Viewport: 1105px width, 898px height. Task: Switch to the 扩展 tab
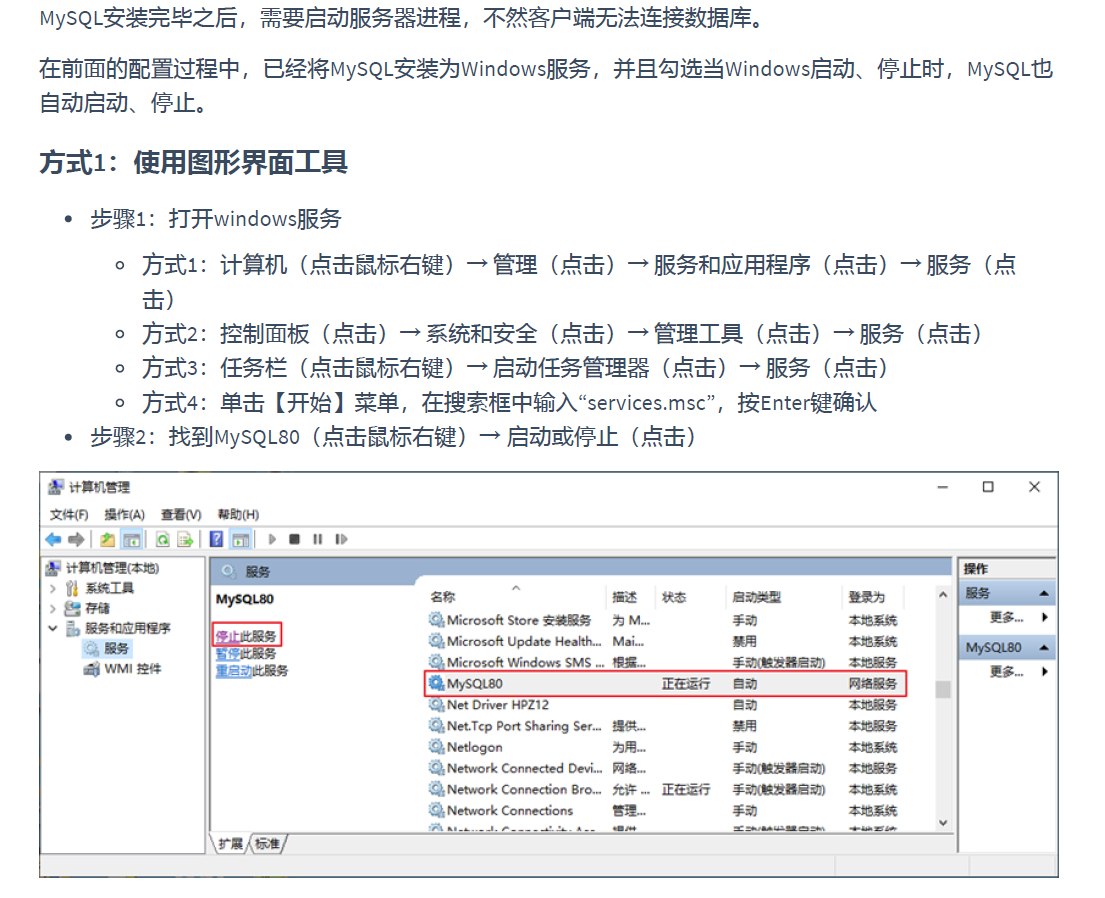click(230, 844)
